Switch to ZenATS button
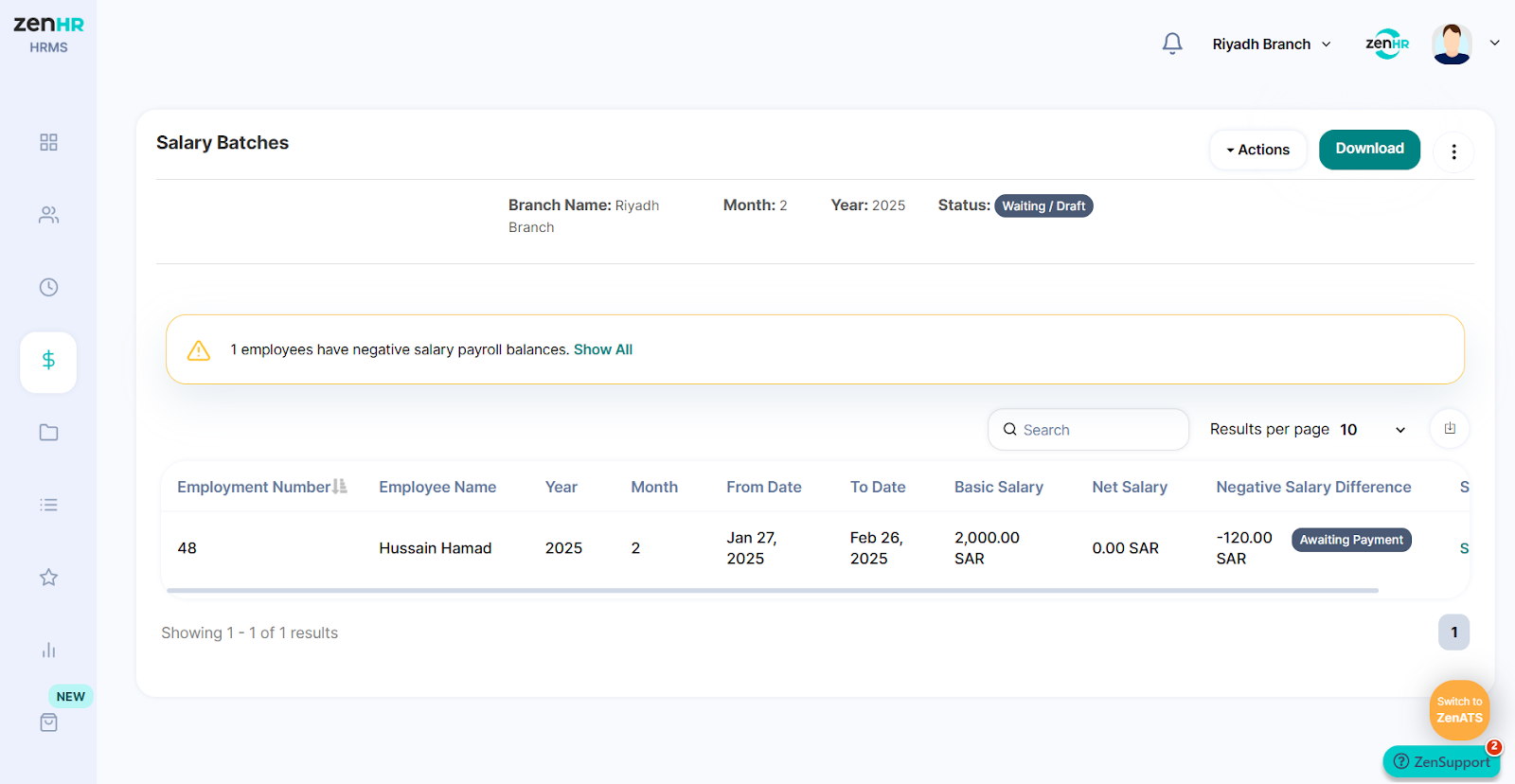This screenshot has height=784, width=1515. [1459, 710]
